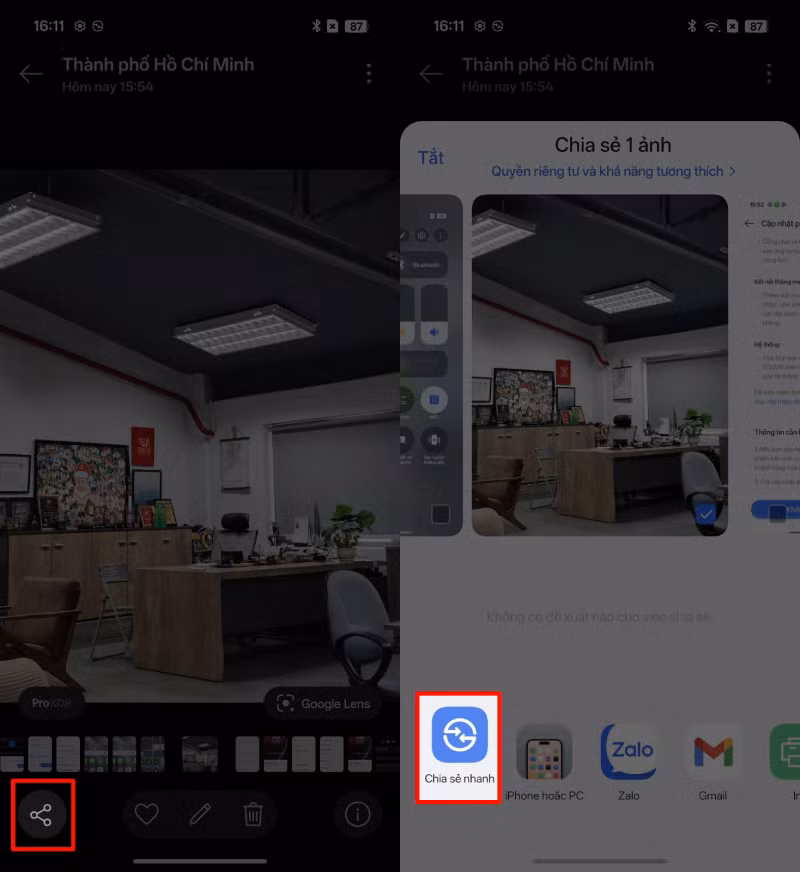
Task: Open three-dot menu on photo viewer screen
Action: [369, 74]
